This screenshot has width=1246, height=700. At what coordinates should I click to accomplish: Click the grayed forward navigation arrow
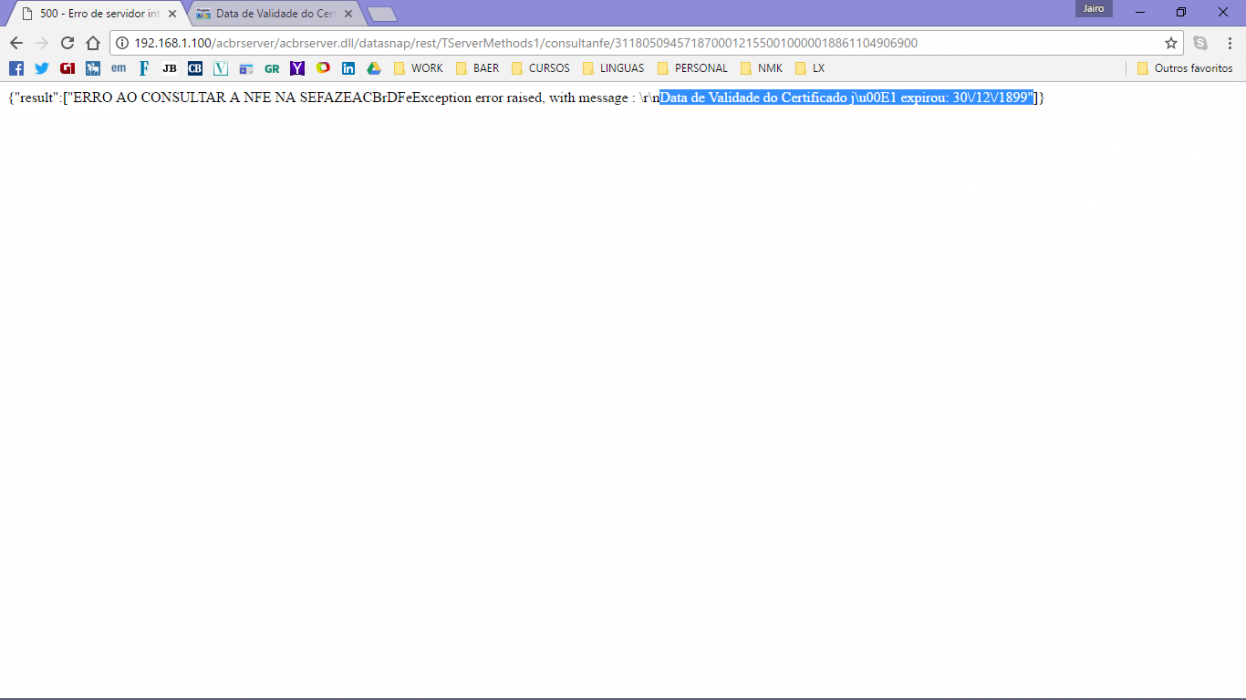pyautogui.click(x=42, y=43)
